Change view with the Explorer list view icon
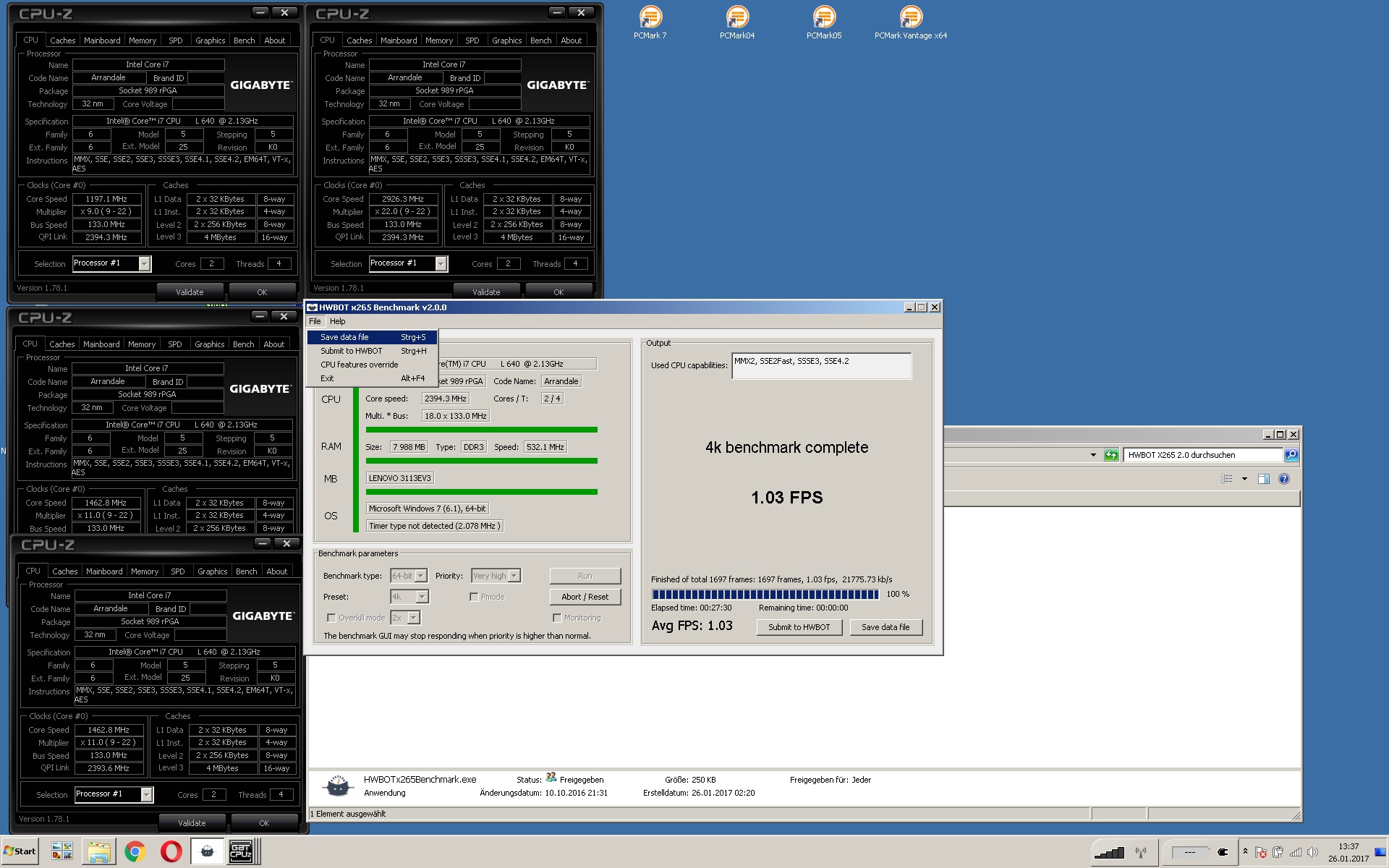This screenshot has height=868, width=1389. pos(1227,479)
